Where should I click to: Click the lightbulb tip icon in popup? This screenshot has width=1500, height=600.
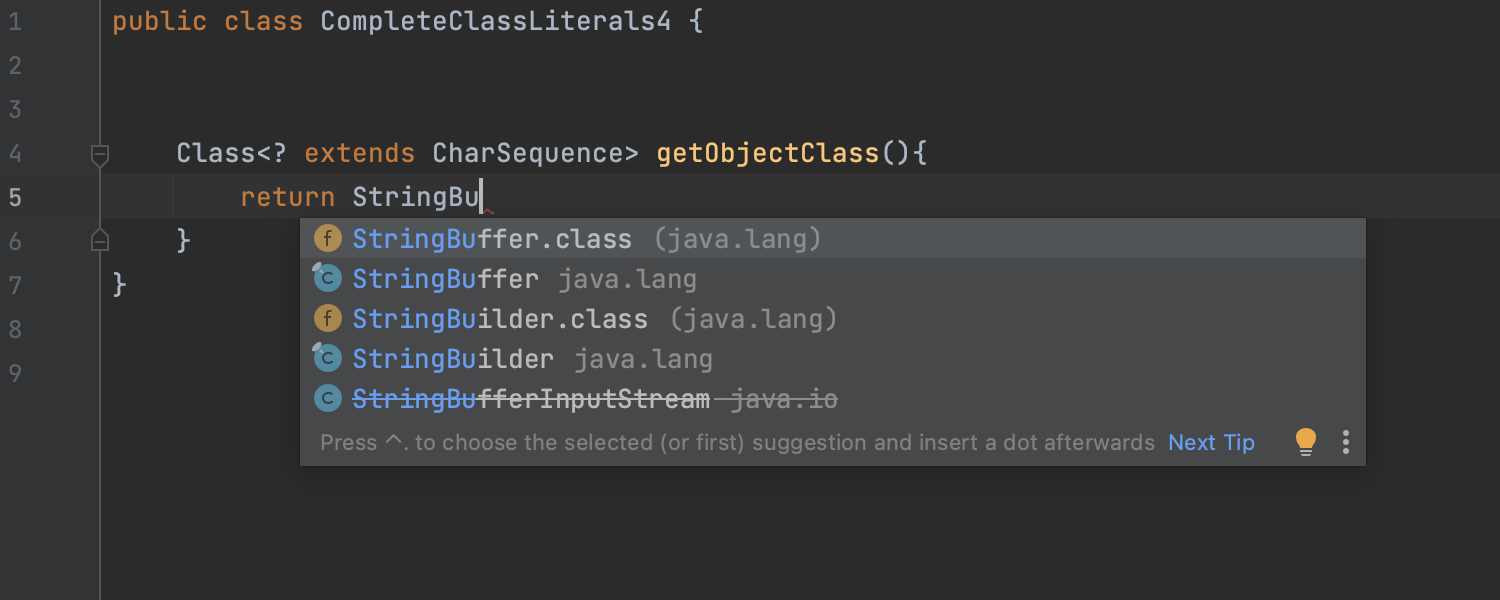click(1306, 442)
